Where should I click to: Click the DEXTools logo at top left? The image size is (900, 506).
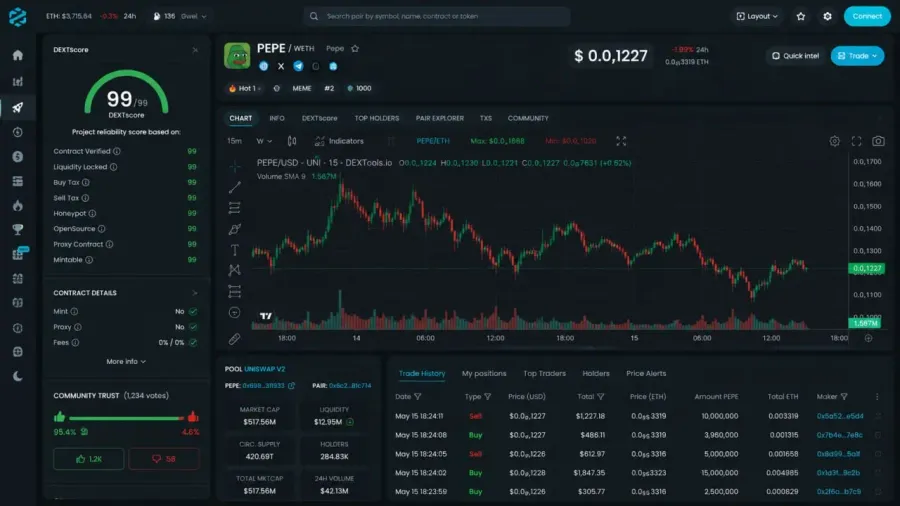click(18, 17)
